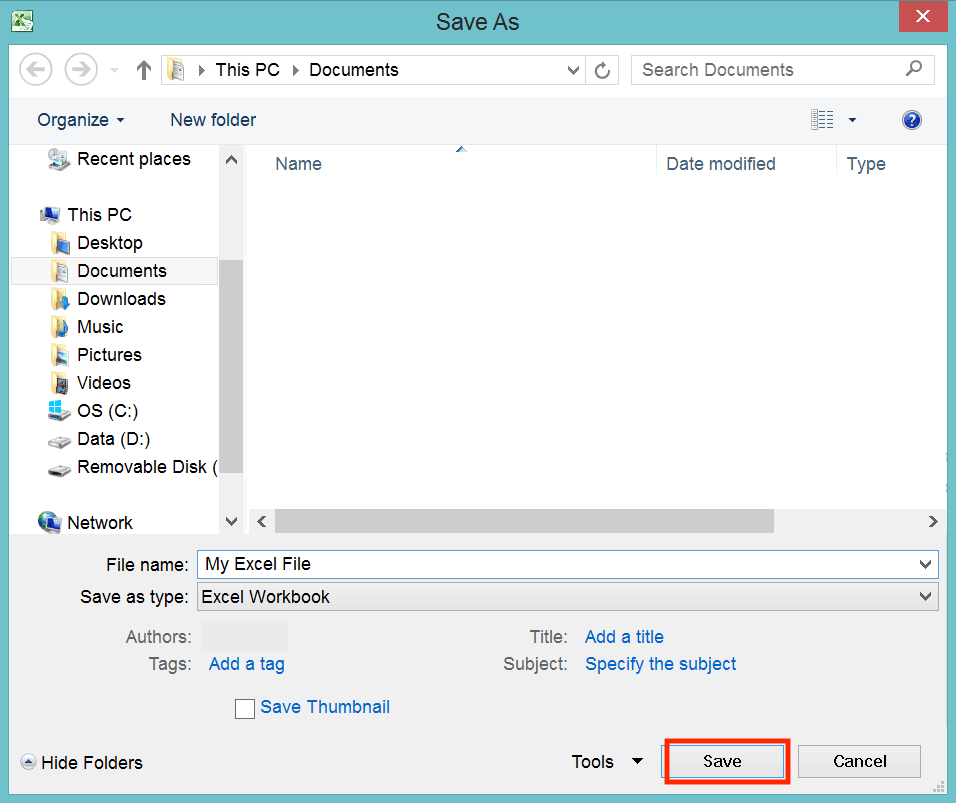
Task: Refresh the Documents folder view
Action: click(602, 70)
